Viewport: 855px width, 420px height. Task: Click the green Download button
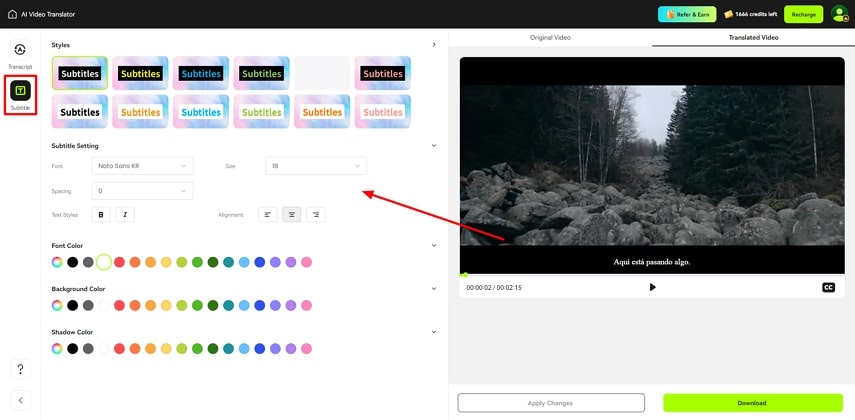tap(752, 403)
